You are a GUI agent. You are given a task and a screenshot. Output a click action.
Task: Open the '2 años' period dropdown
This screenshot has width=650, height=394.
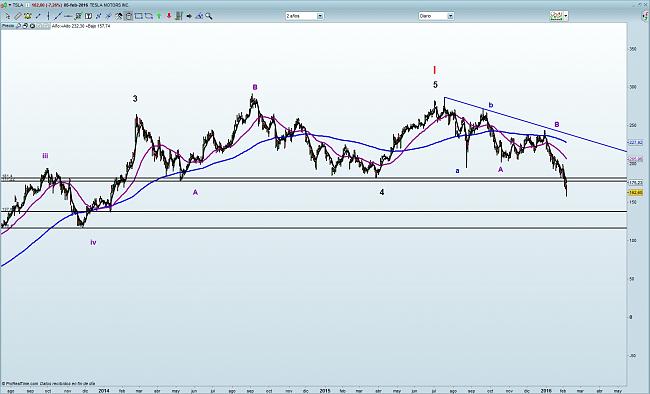pyautogui.click(x=304, y=16)
